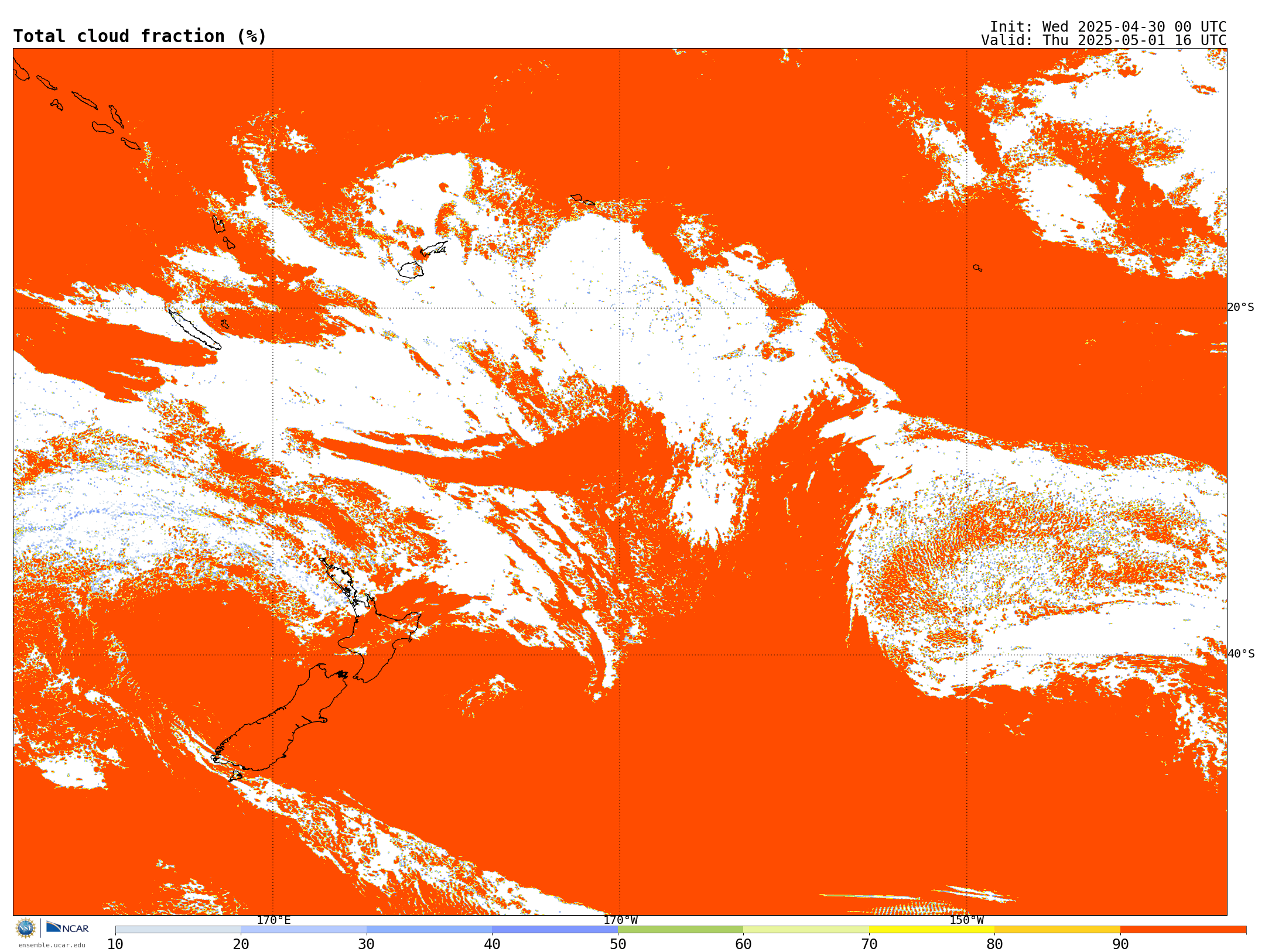1265x952 pixels.
Task: Click the 30-40 medium blue colorbar segment
Action: pos(429,930)
